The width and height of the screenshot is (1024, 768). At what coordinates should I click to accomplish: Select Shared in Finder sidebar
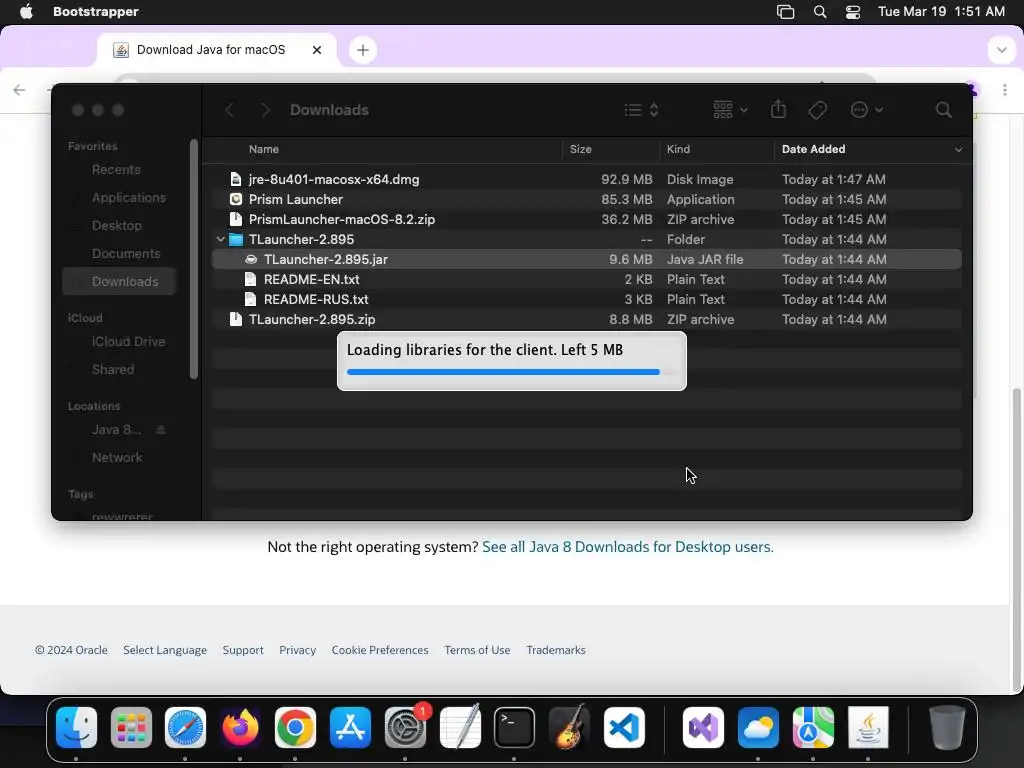112,370
